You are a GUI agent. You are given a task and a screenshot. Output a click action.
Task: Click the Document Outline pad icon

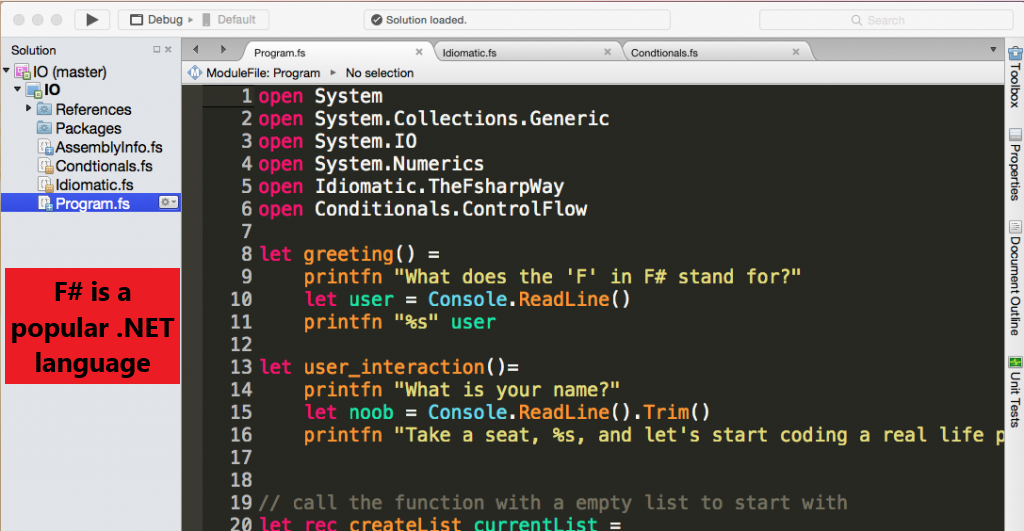pos(1015,227)
